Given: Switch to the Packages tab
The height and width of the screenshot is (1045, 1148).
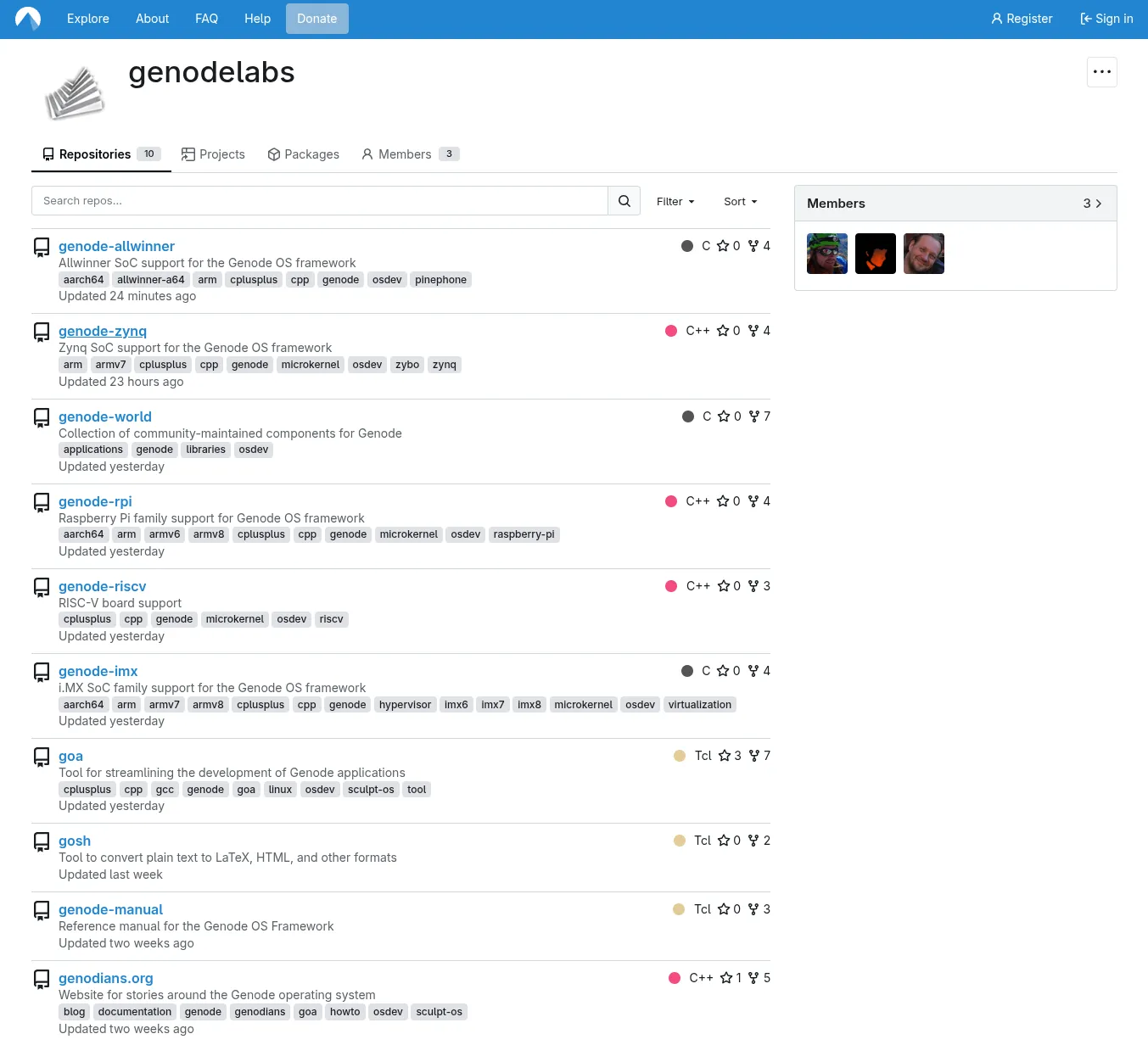Looking at the screenshot, I should click(x=303, y=154).
